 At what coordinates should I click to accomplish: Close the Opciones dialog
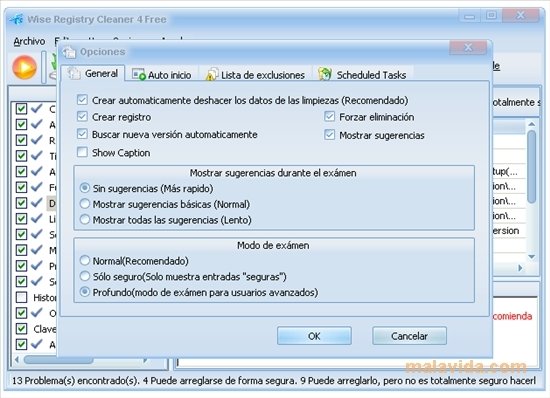[x=468, y=48]
